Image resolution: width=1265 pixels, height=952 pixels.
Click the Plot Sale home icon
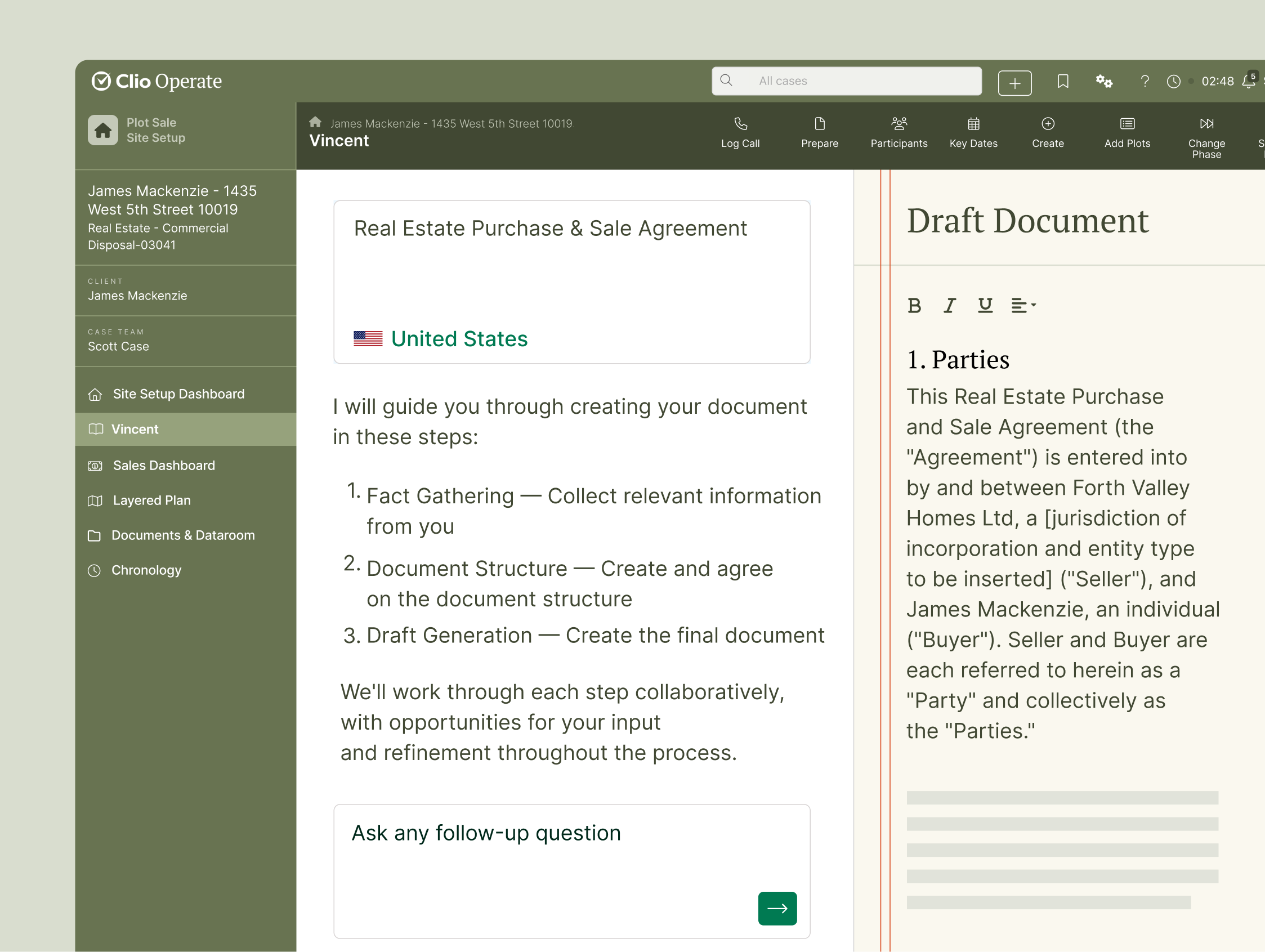click(103, 131)
